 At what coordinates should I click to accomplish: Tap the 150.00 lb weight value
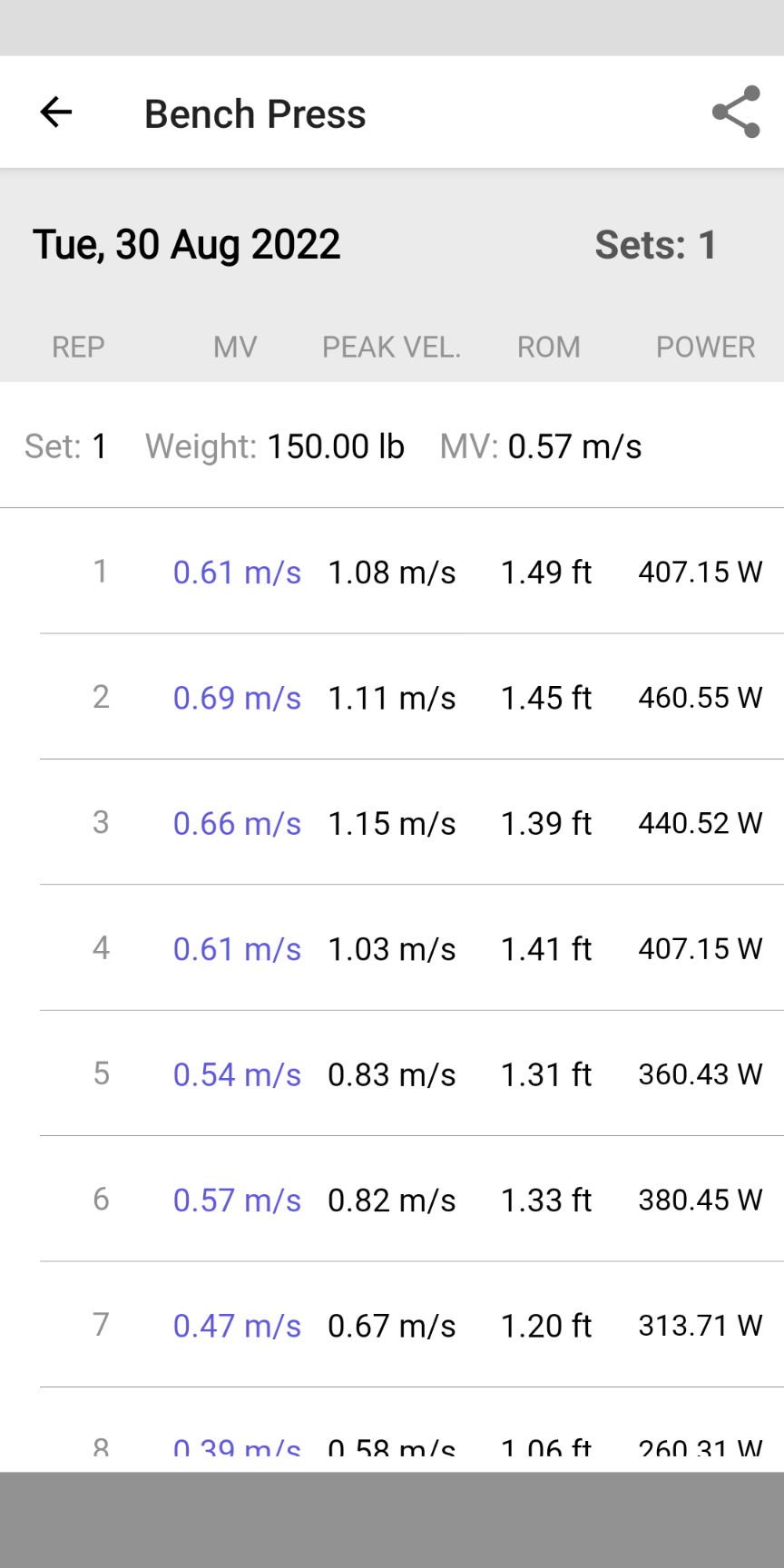[x=335, y=446]
